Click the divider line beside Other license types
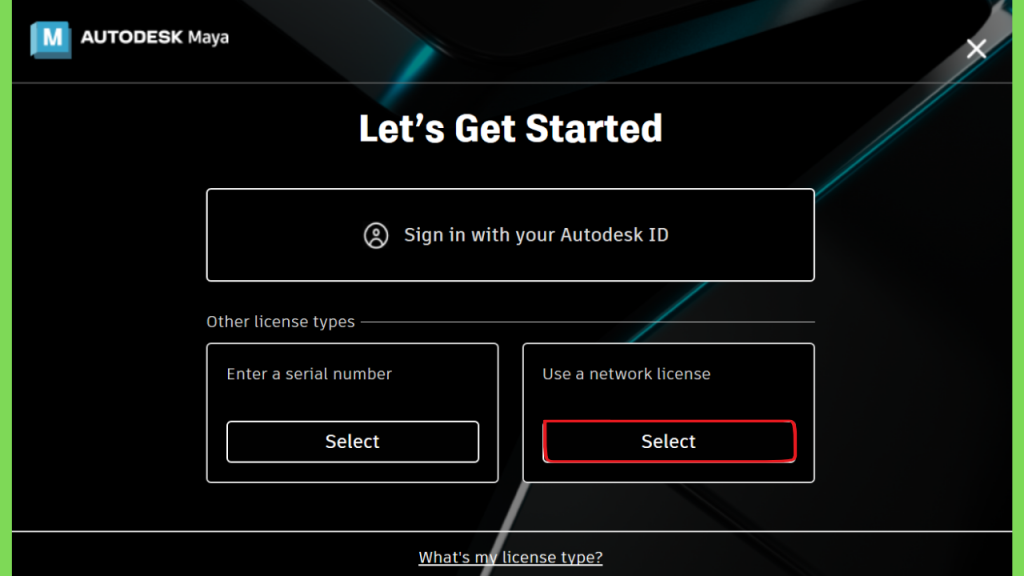 pos(588,321)
